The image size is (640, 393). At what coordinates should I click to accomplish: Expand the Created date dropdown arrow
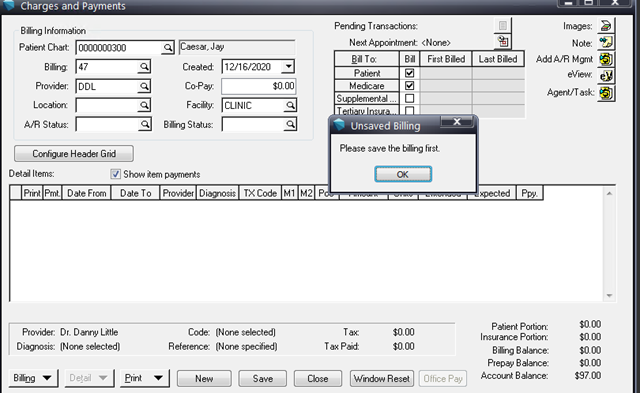[x=288, y=67]
